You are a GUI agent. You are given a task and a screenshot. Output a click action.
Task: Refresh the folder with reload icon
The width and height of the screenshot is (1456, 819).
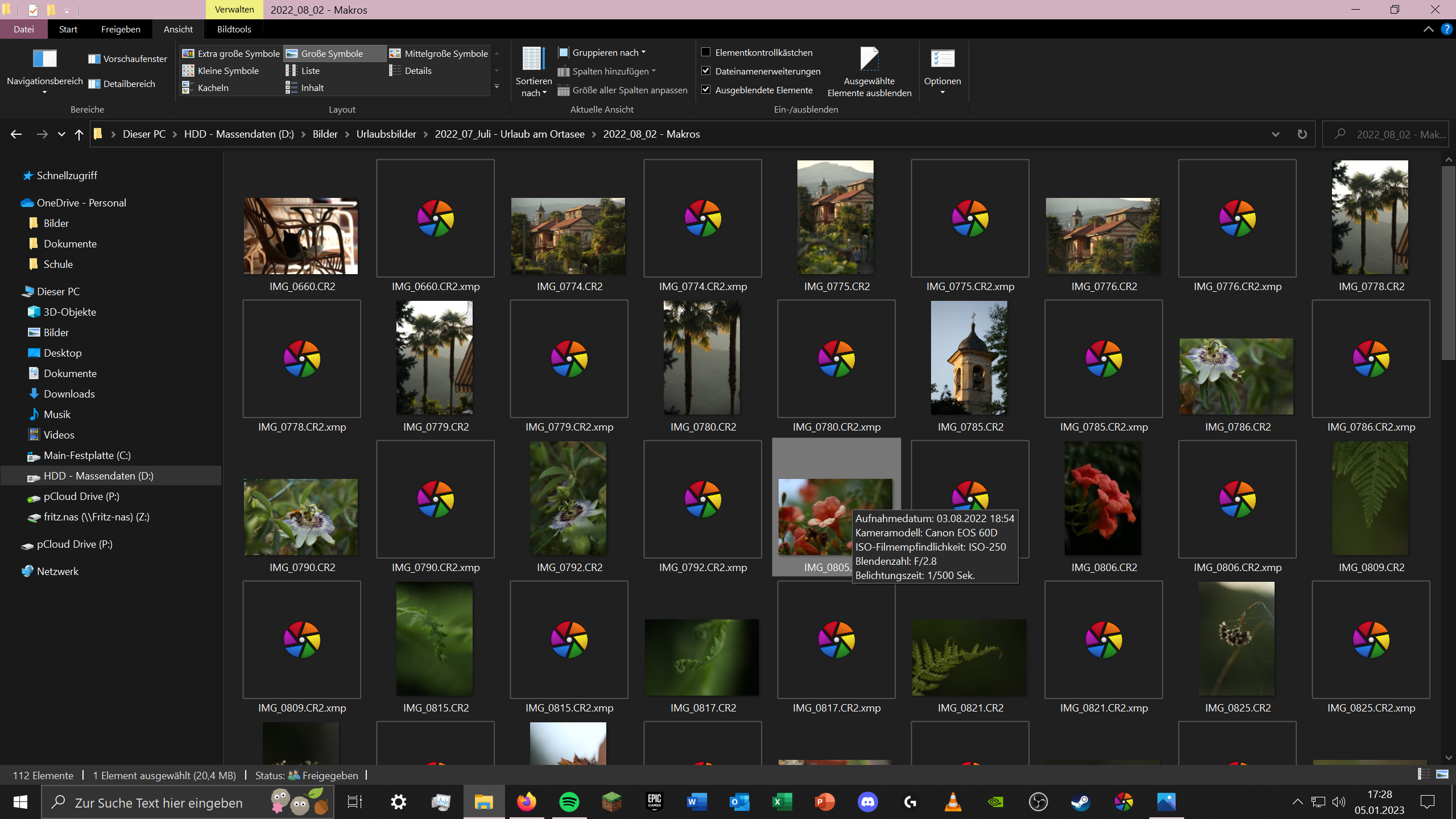1302,134
